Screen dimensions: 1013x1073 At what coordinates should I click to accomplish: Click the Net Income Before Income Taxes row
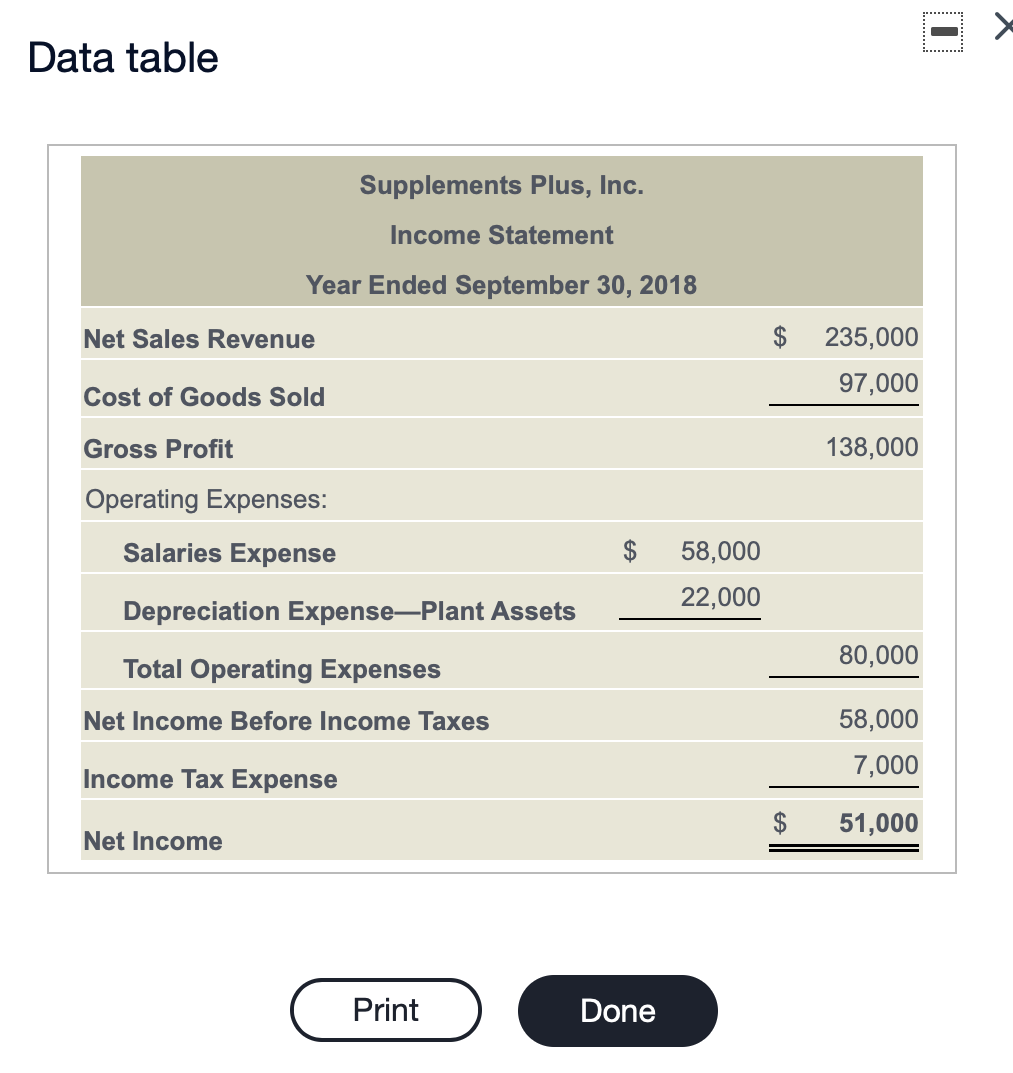point(286,721)
